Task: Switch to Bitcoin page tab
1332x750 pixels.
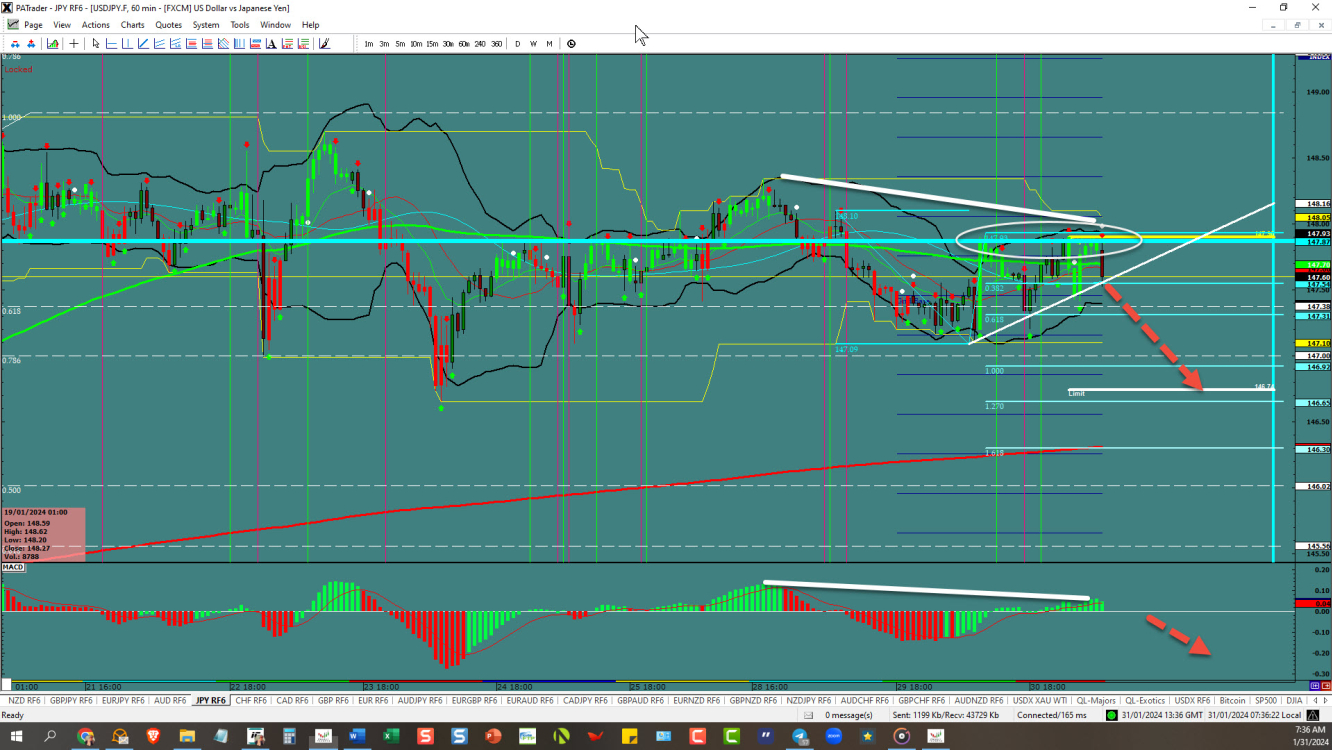Action: 1232,701
